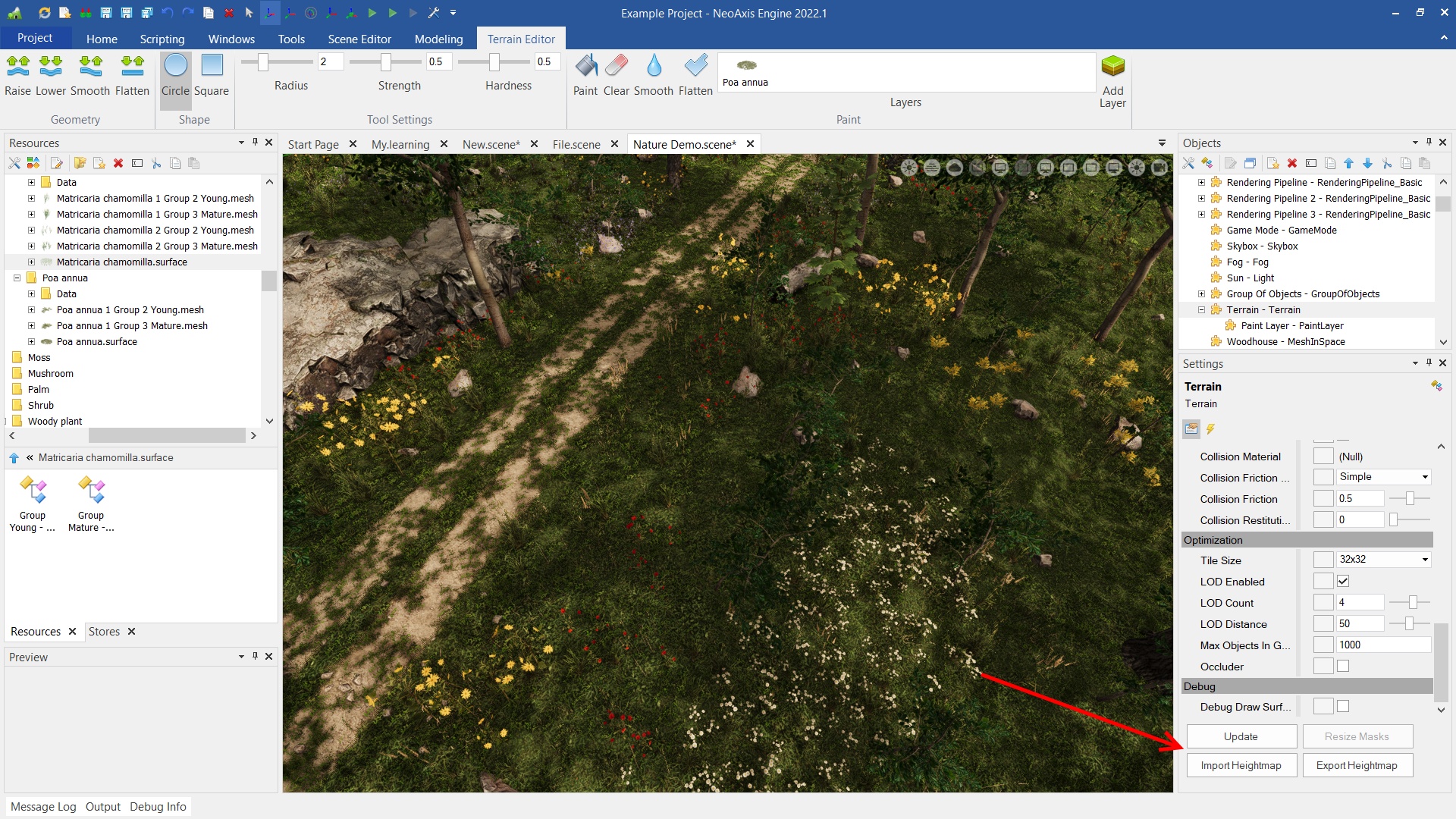Collapse the Poa annua folder
1456x819 pixels.
coord(17,278)
